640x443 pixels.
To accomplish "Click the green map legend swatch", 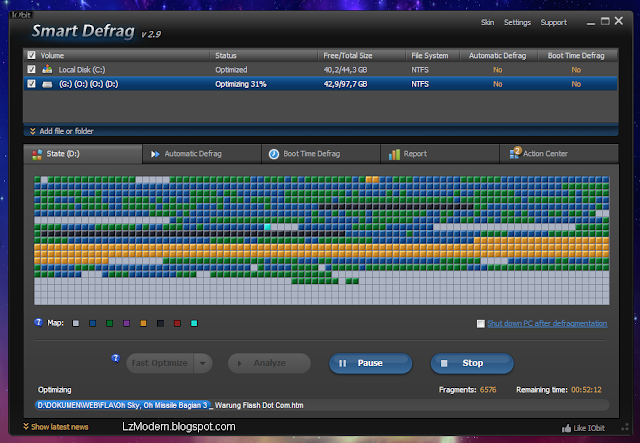I will (109, 323).
